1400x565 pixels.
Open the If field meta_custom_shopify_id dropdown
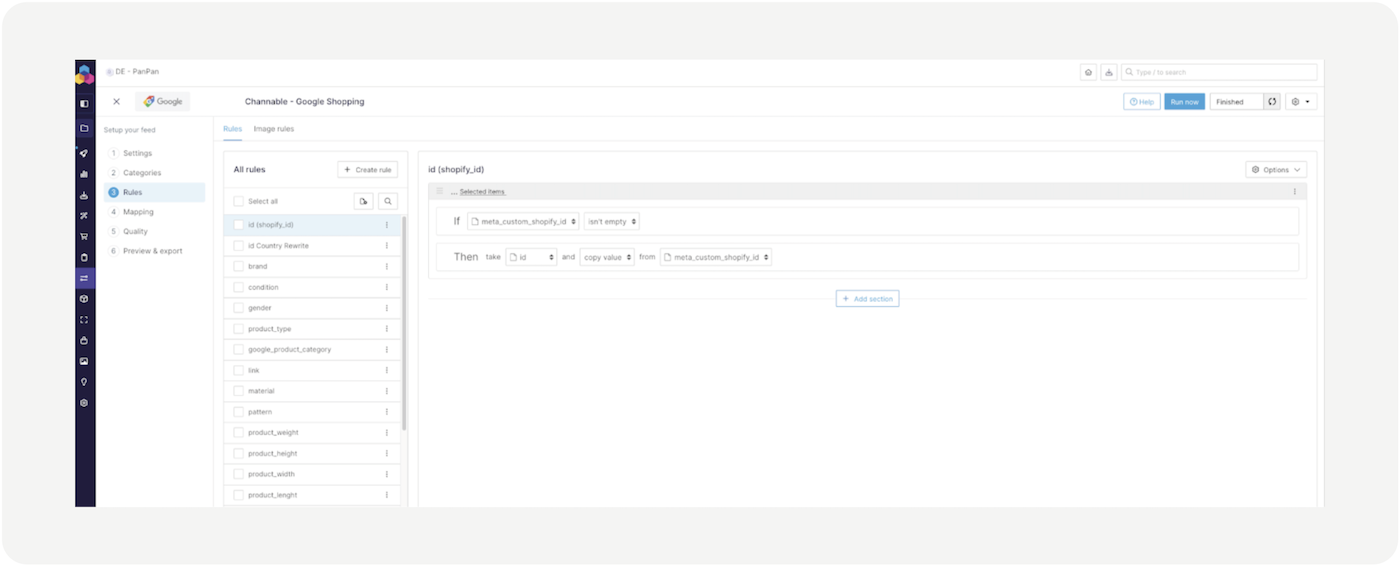[x=523, y=221]
